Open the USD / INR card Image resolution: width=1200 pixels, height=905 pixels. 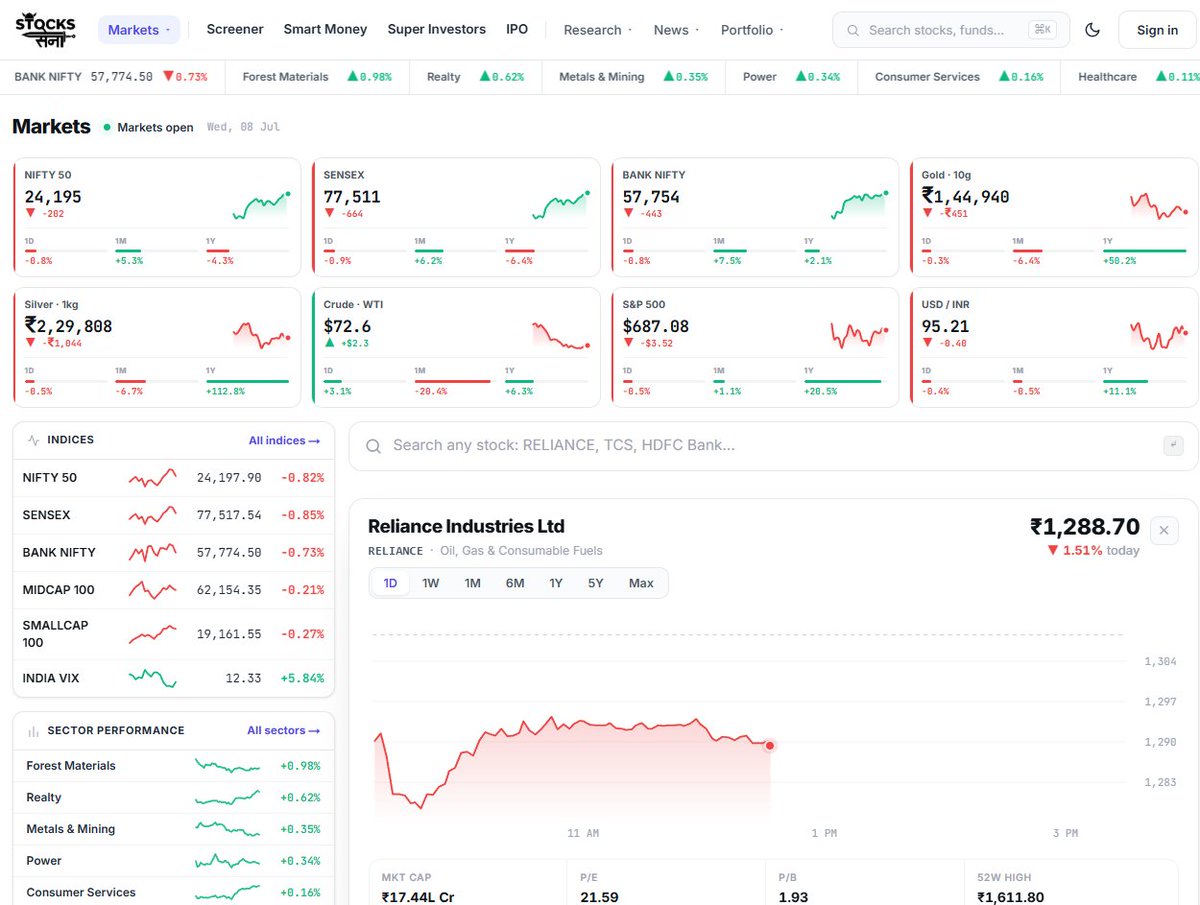(x=1054, y=347)
